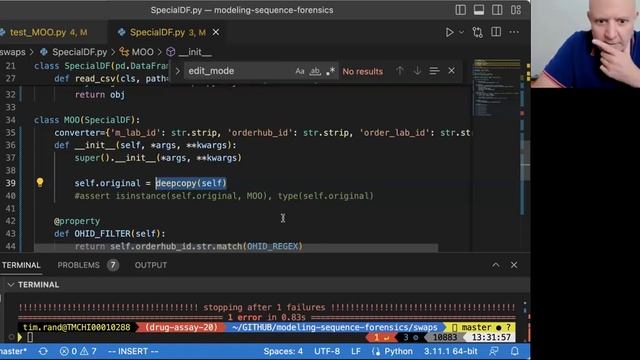Toggle the secondary sidebar layout icon
Screen dimensions: 640x360
497,10
